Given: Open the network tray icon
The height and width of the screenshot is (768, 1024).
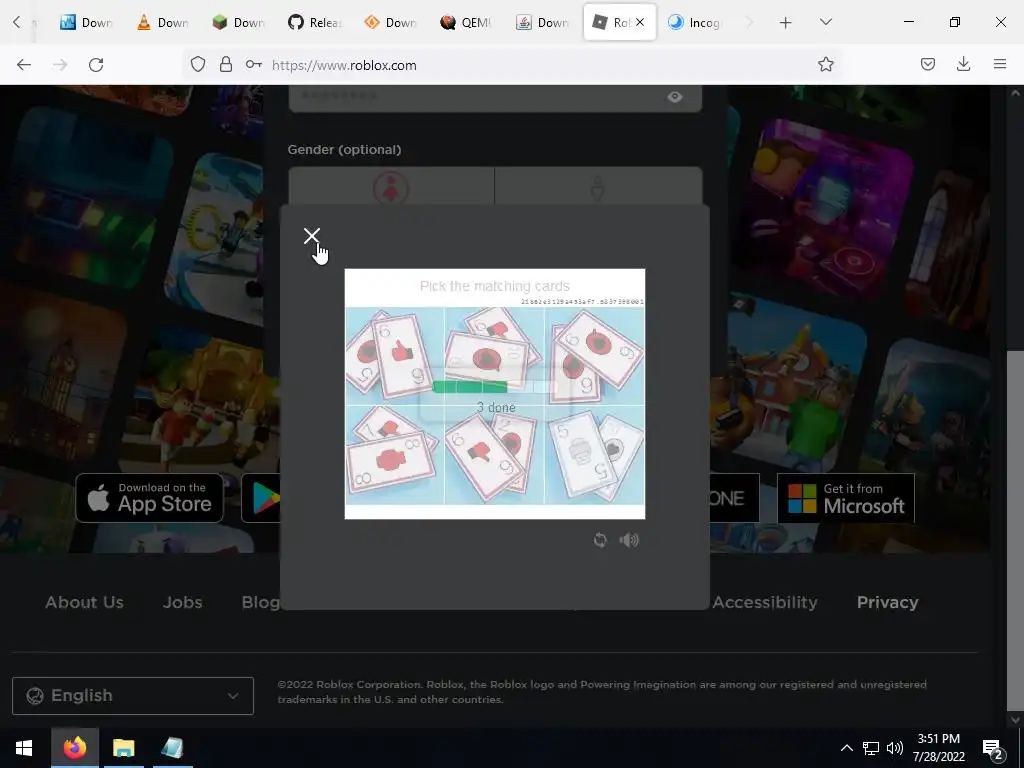Looking at the screenshot, I should pyautogui.click(x=871, y=748).
